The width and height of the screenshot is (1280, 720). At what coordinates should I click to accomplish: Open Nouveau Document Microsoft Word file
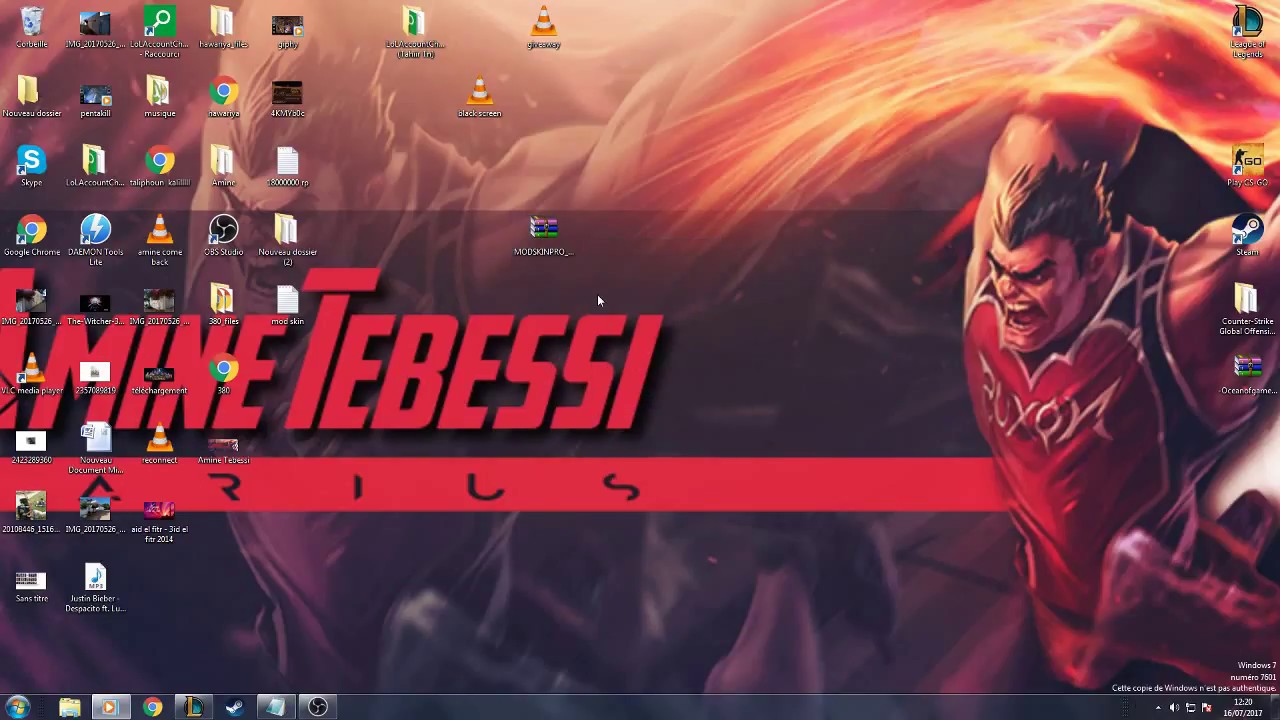pyautogui.click(x=95, y=448)
